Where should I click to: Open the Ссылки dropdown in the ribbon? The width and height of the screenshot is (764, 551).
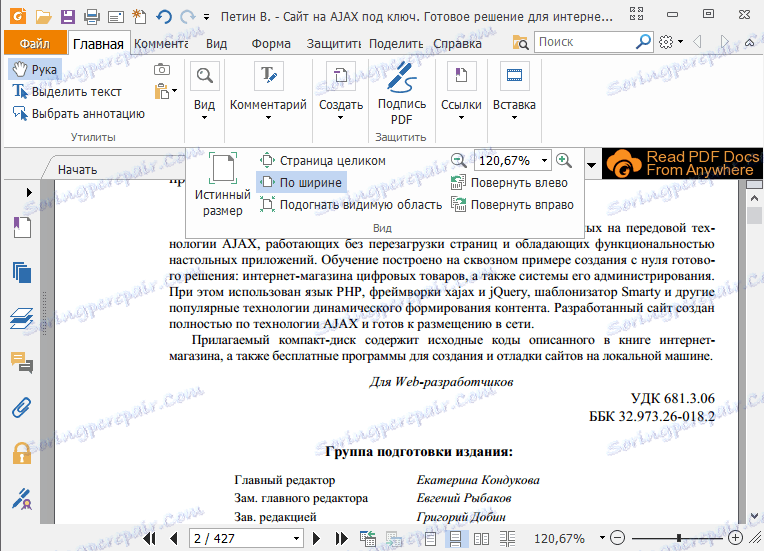pyautogui.click(x=461, y=91)
